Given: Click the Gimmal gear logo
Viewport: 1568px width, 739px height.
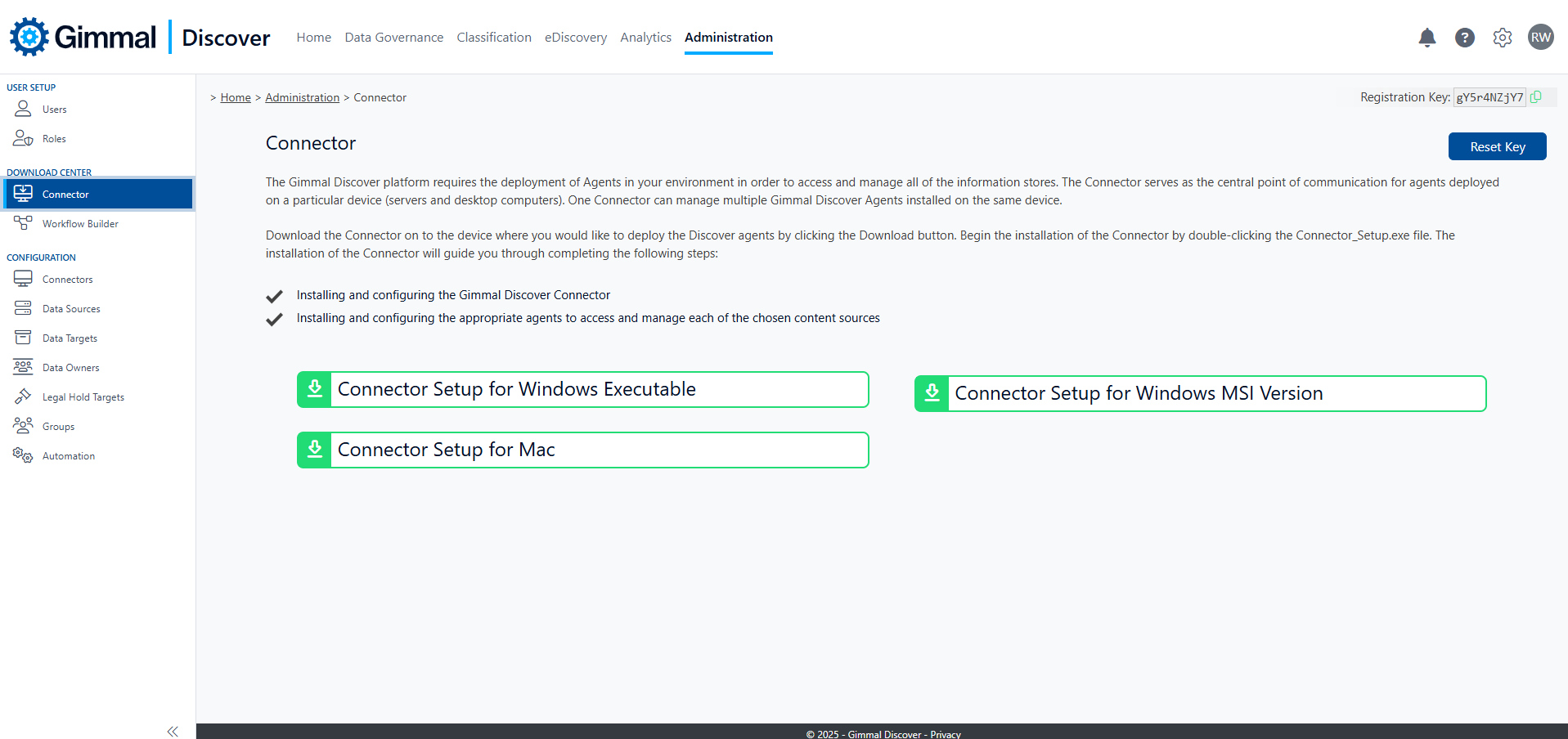Looking at the screenshot, I should tap(29, 37).
